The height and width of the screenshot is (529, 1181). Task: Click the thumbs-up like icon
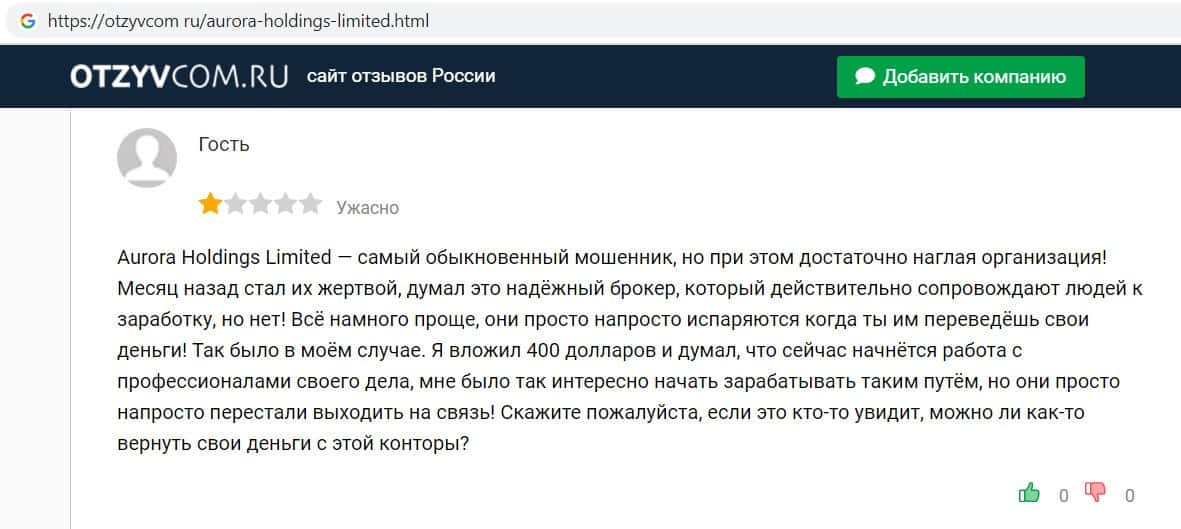1028,492
